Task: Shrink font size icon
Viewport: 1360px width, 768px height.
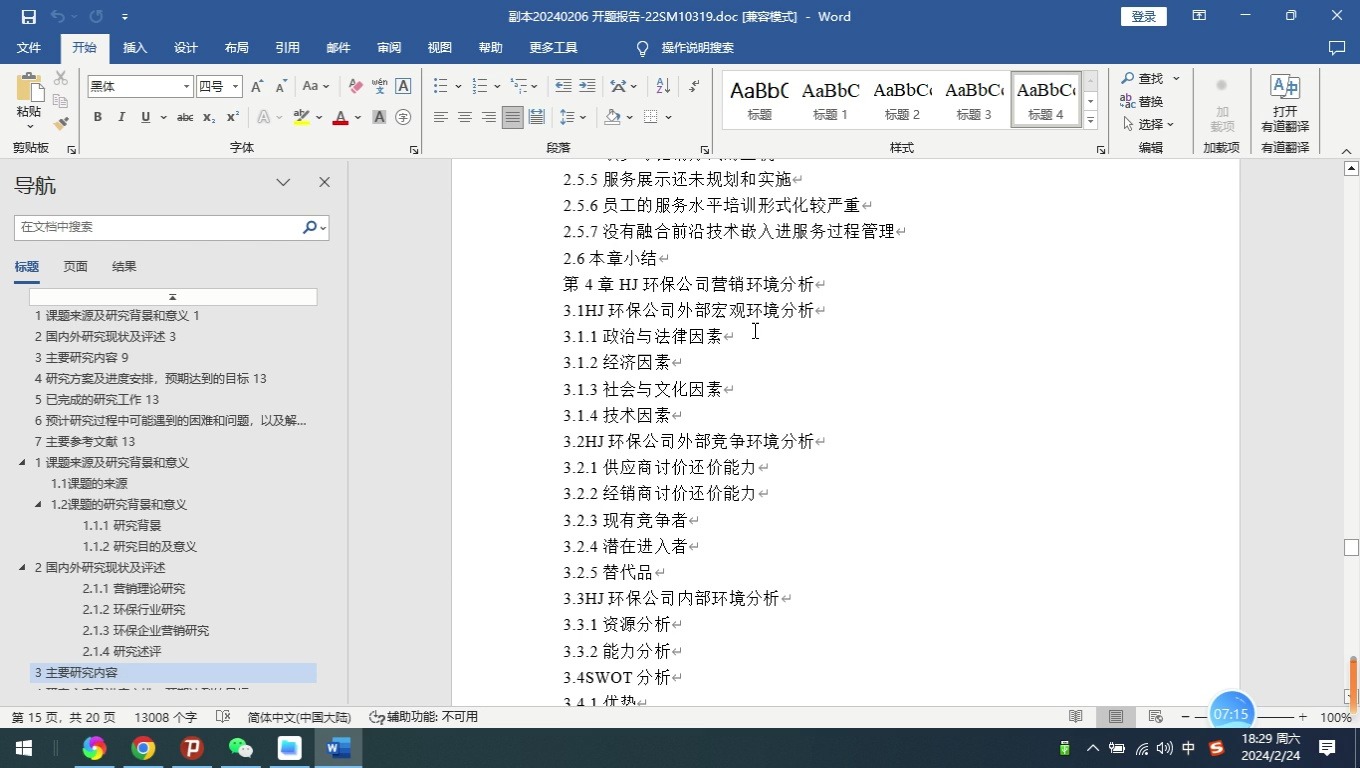Action: [x=281, y=86]
